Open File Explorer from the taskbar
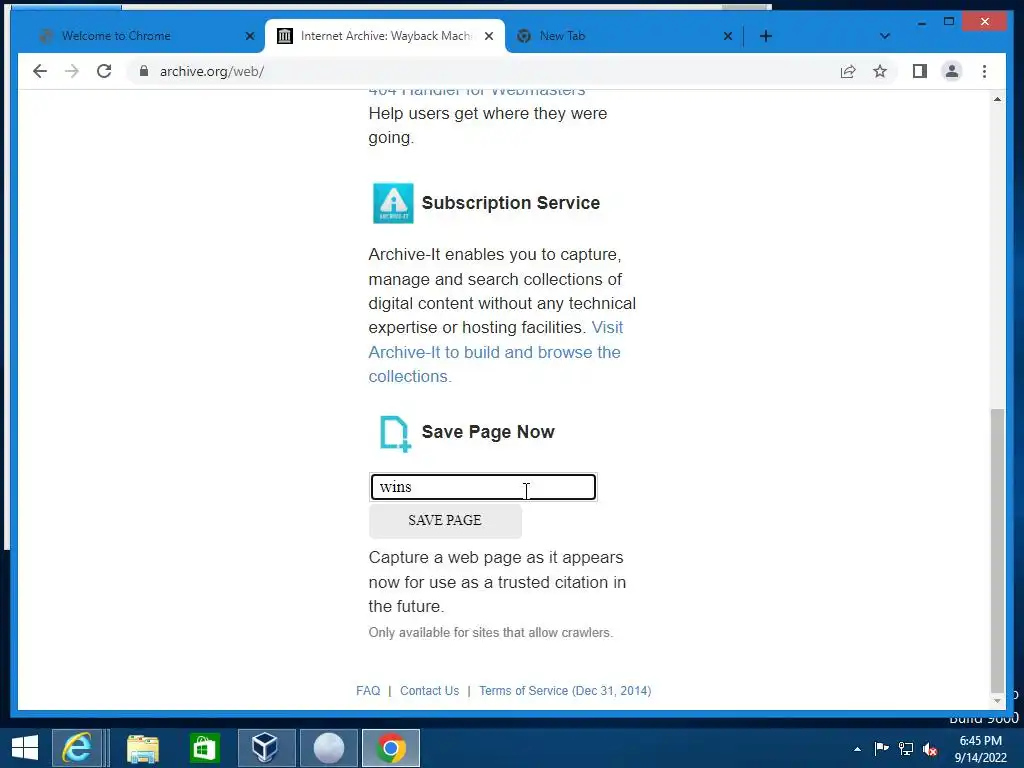Image resolution: width=1024 pixels, height=768 pixels. click(x=142, y=748)
